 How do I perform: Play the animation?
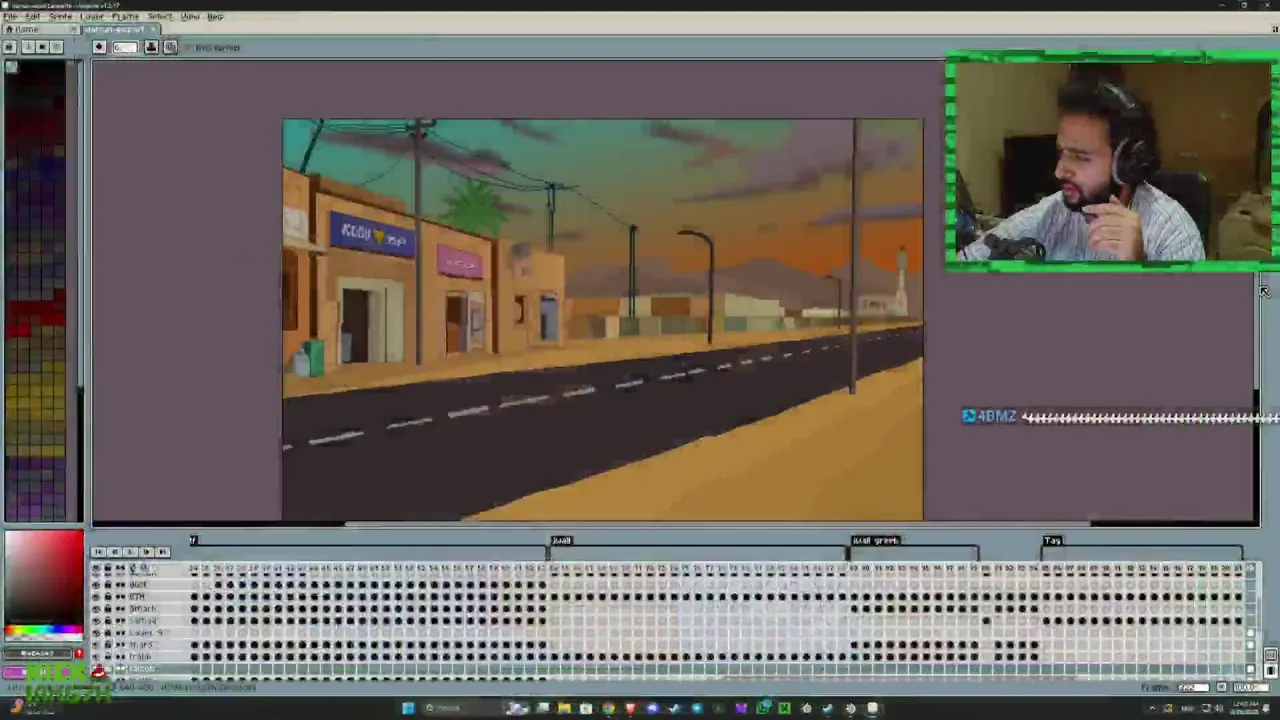pyautogui.click(x=130, y=552)
